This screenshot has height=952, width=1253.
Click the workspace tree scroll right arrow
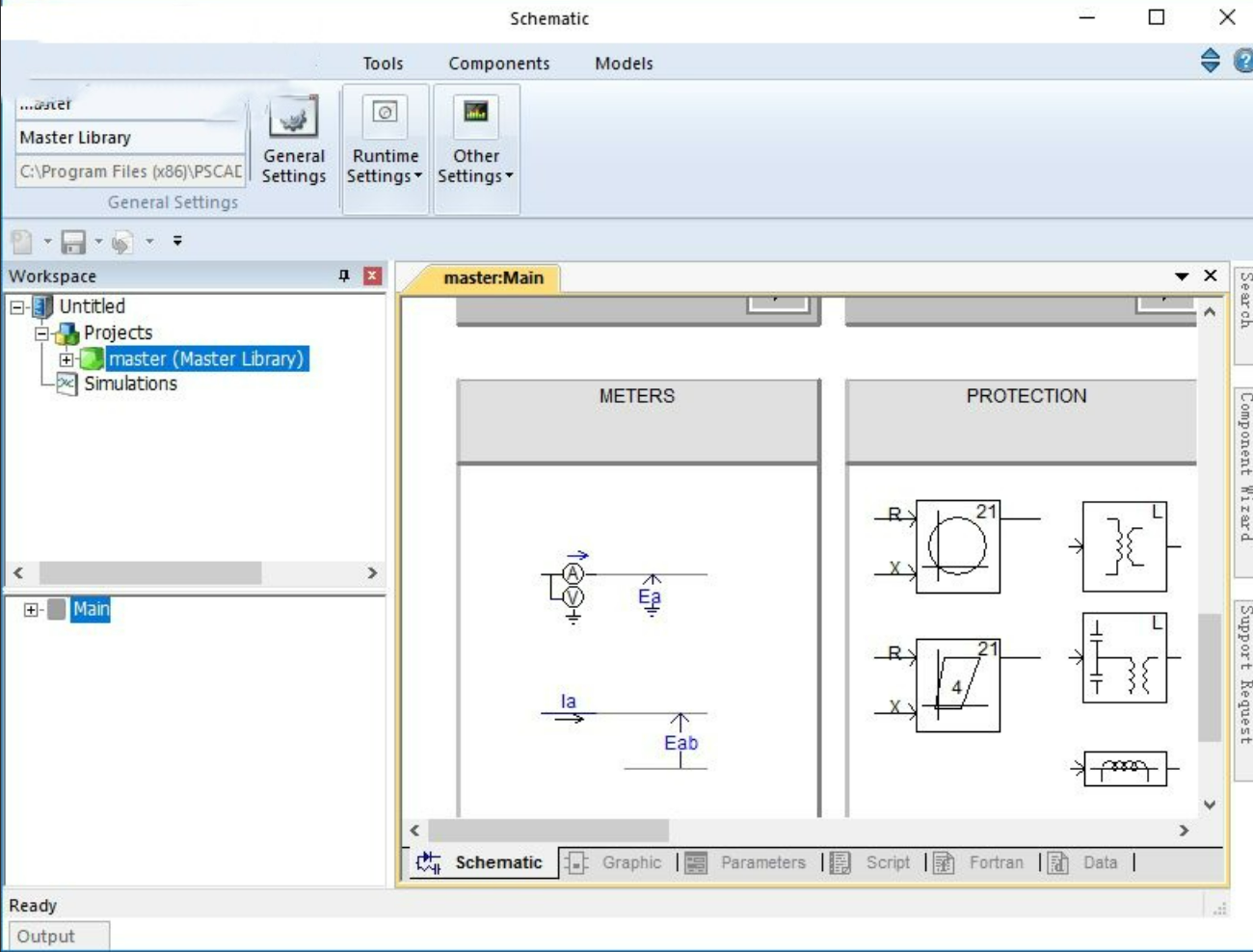[372, 572]
